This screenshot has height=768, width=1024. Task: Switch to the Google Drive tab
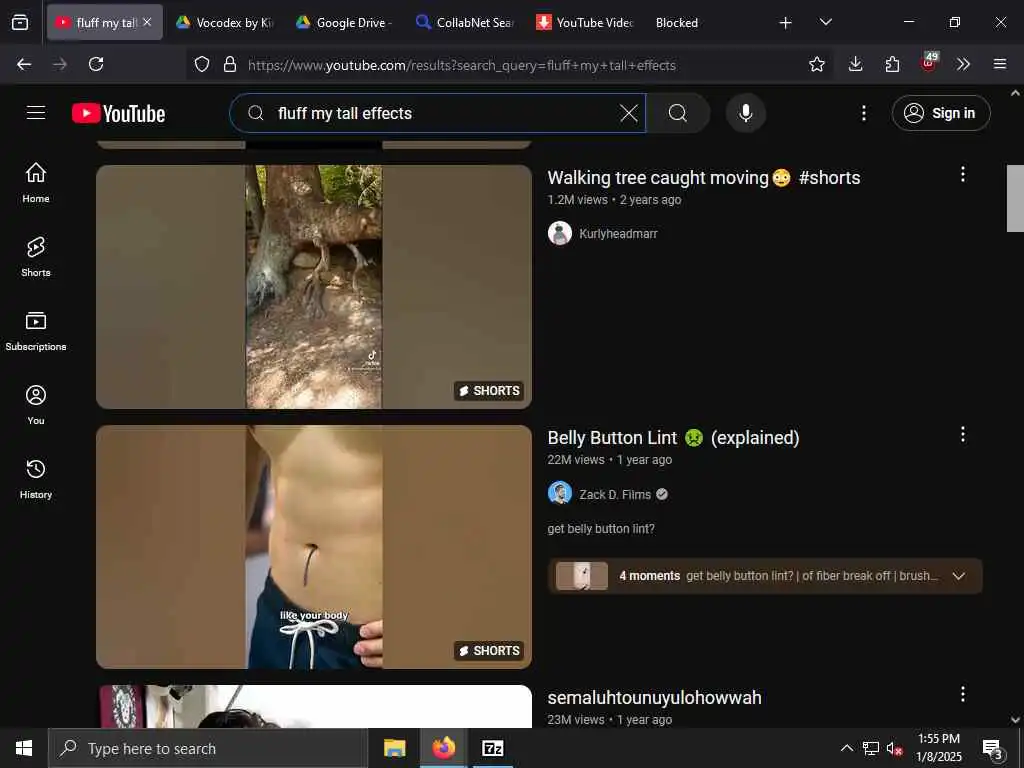[345, 22]
